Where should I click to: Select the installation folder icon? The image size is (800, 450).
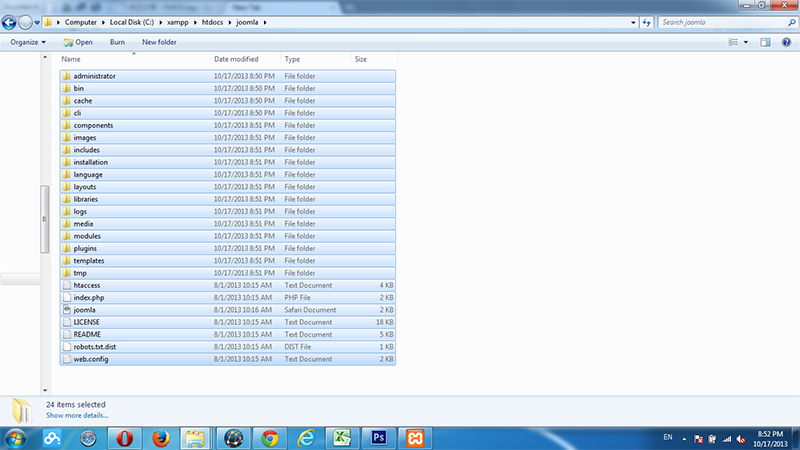67,162
